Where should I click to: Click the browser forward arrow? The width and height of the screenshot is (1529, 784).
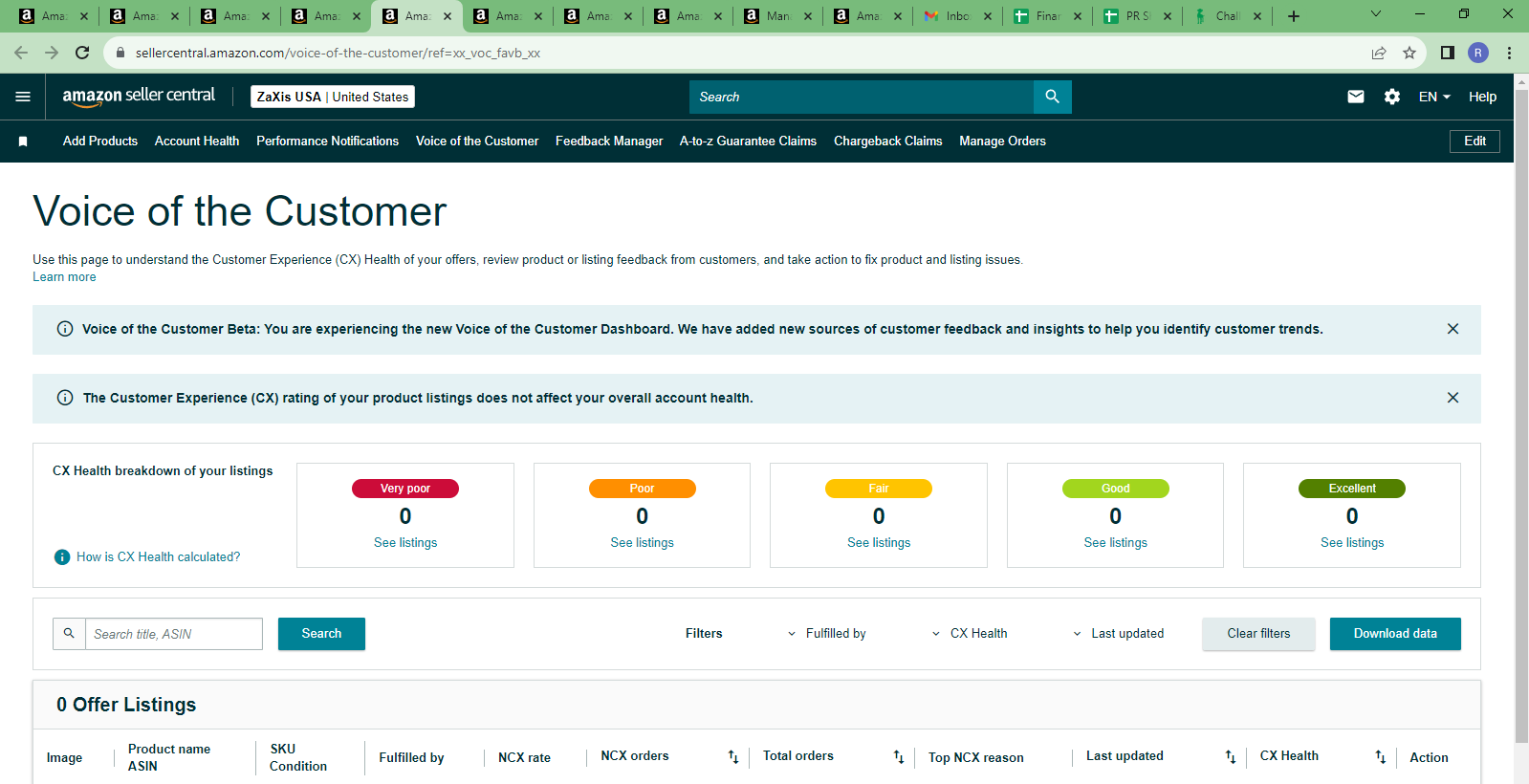52,53
